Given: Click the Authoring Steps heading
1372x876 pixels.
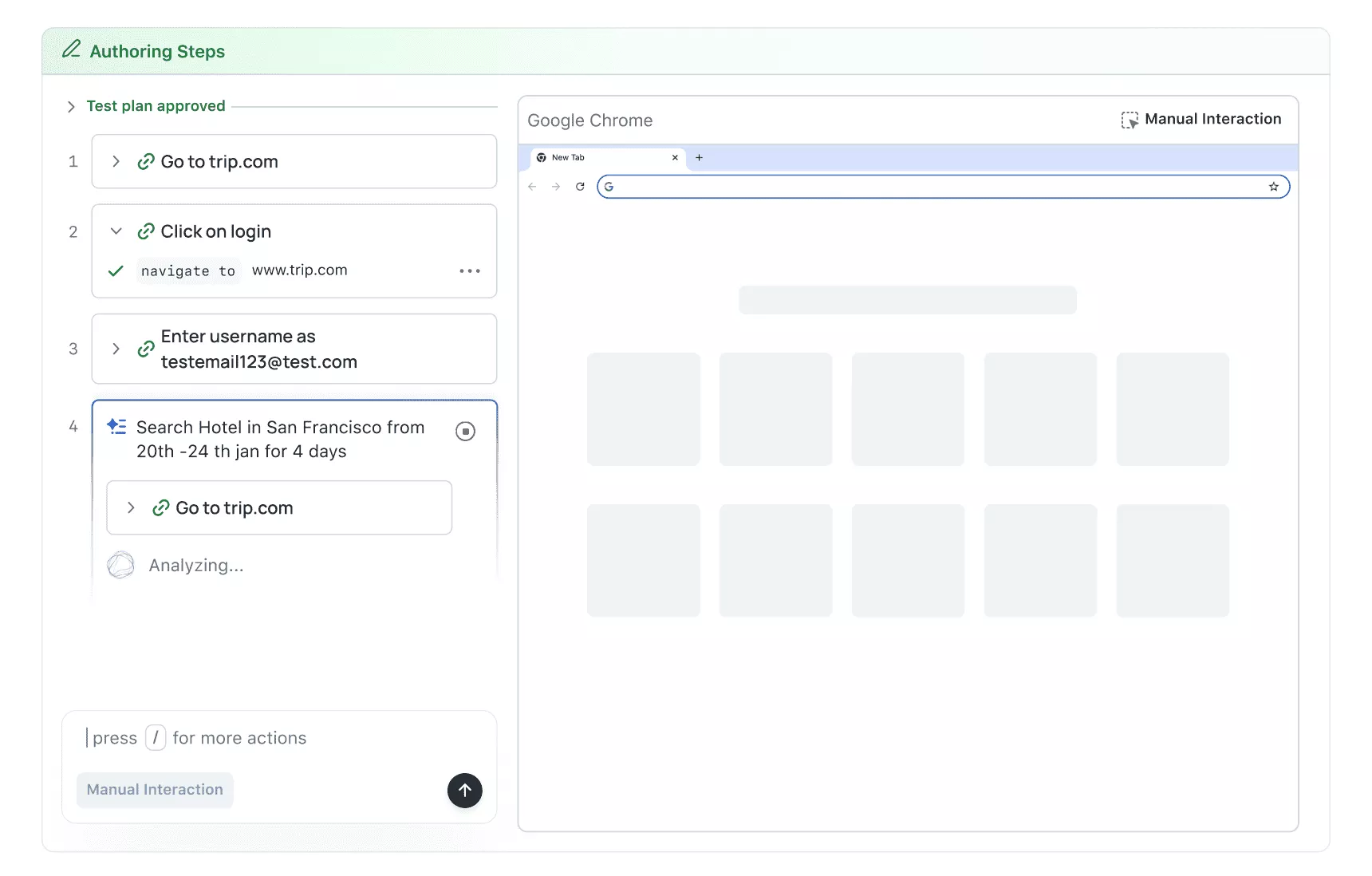Looking at the screenshot, I should (157, 51).
